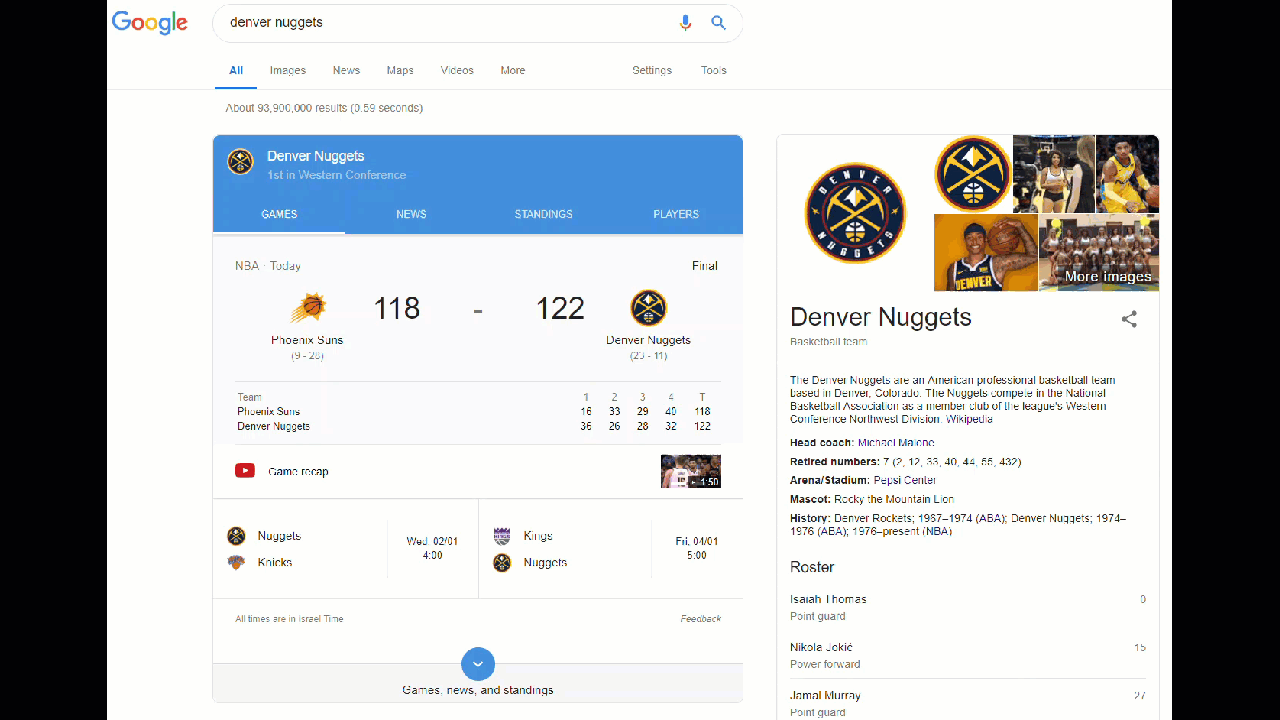Image resolution: width=1280 pixels, height=720 pixels.
Task: Click the Roster heading
Action: tap(812, 567)
